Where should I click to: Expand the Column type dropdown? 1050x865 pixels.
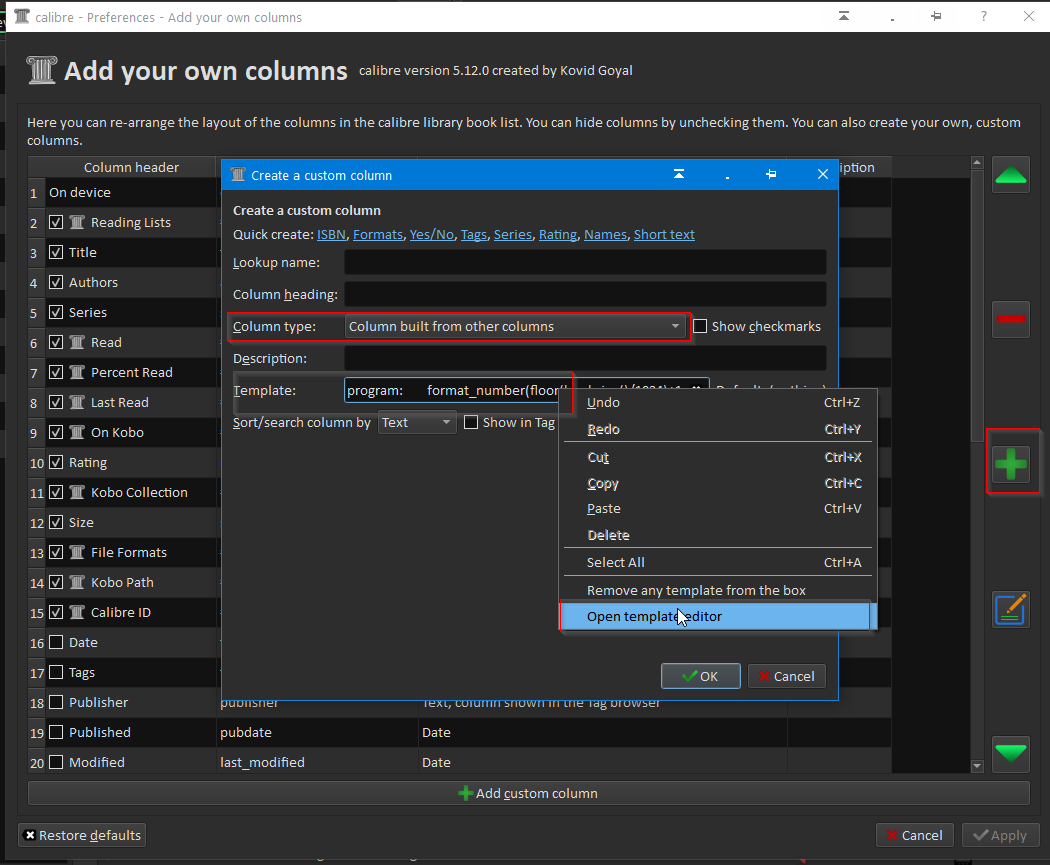click(515, 326)
